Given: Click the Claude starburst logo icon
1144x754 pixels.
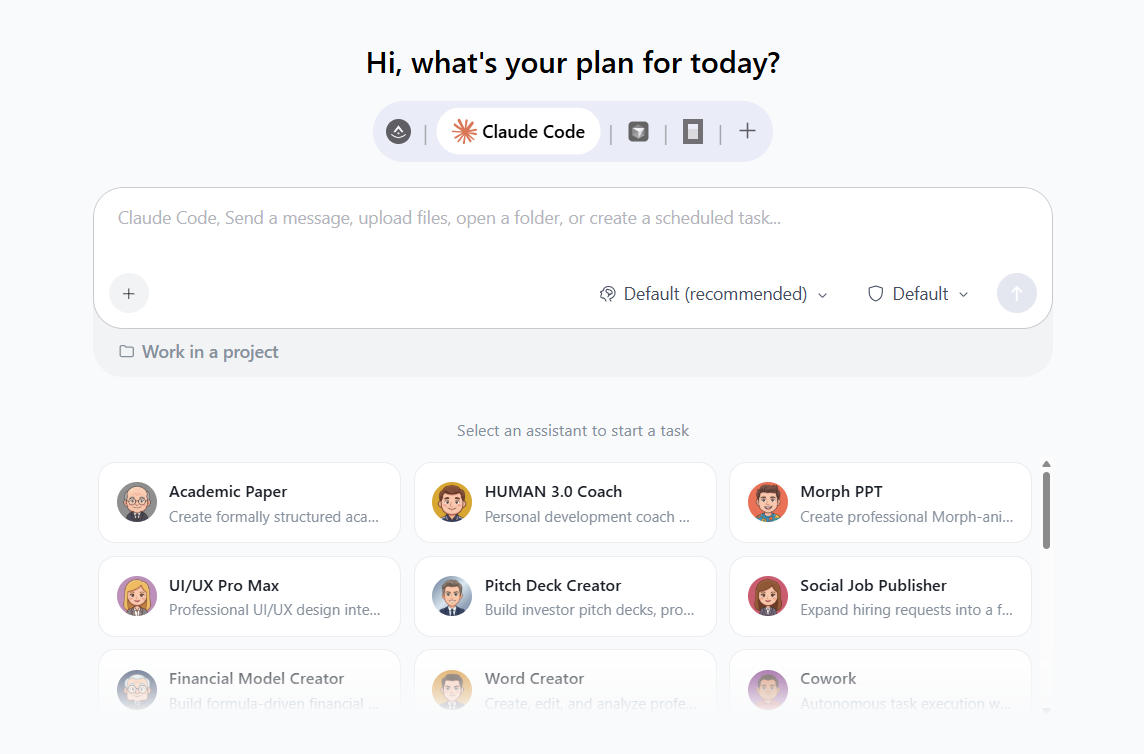Looking at the screenshot, I should pyautogui.click(x=464, y=131).
